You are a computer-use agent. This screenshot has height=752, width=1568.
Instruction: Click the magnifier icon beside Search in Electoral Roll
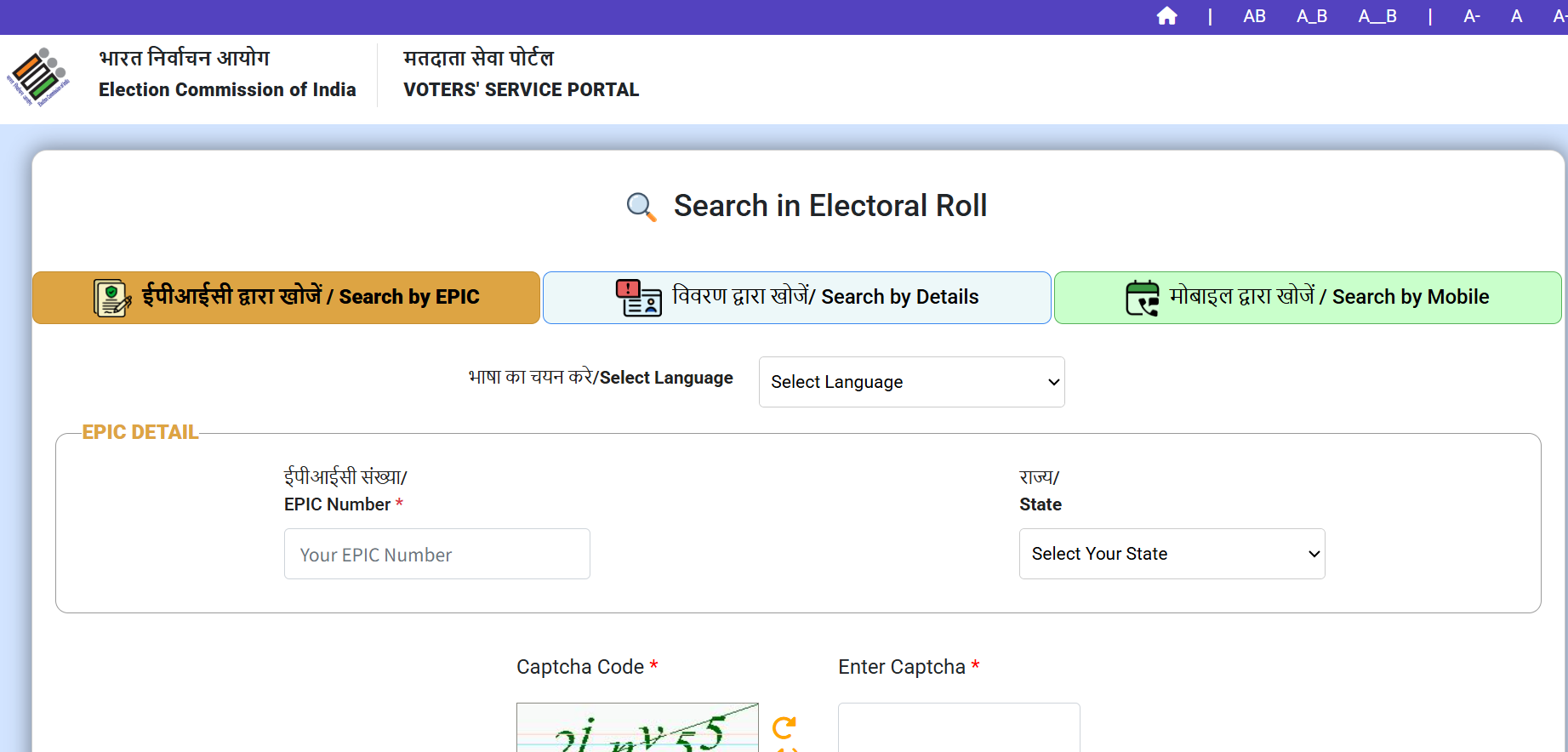click(x=641, y=207)
